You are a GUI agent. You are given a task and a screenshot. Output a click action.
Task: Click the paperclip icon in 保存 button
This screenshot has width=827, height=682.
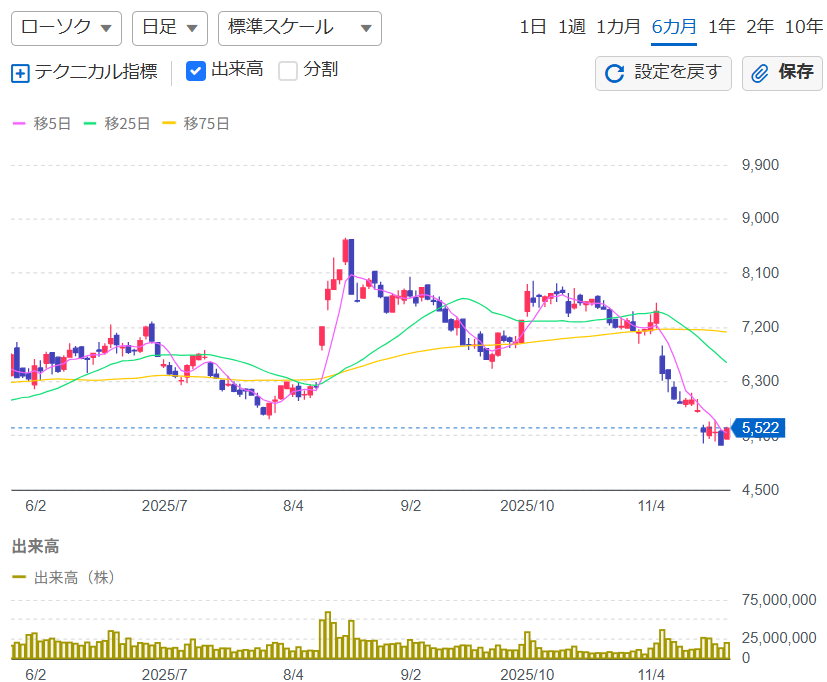760,73
